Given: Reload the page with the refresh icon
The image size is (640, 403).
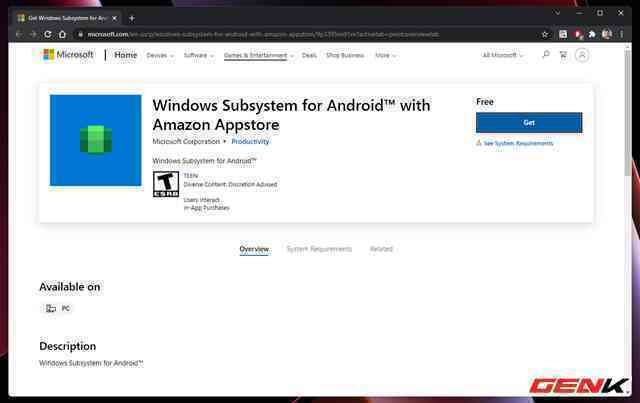Looking at the screenshot, I should tap(48, 34).
